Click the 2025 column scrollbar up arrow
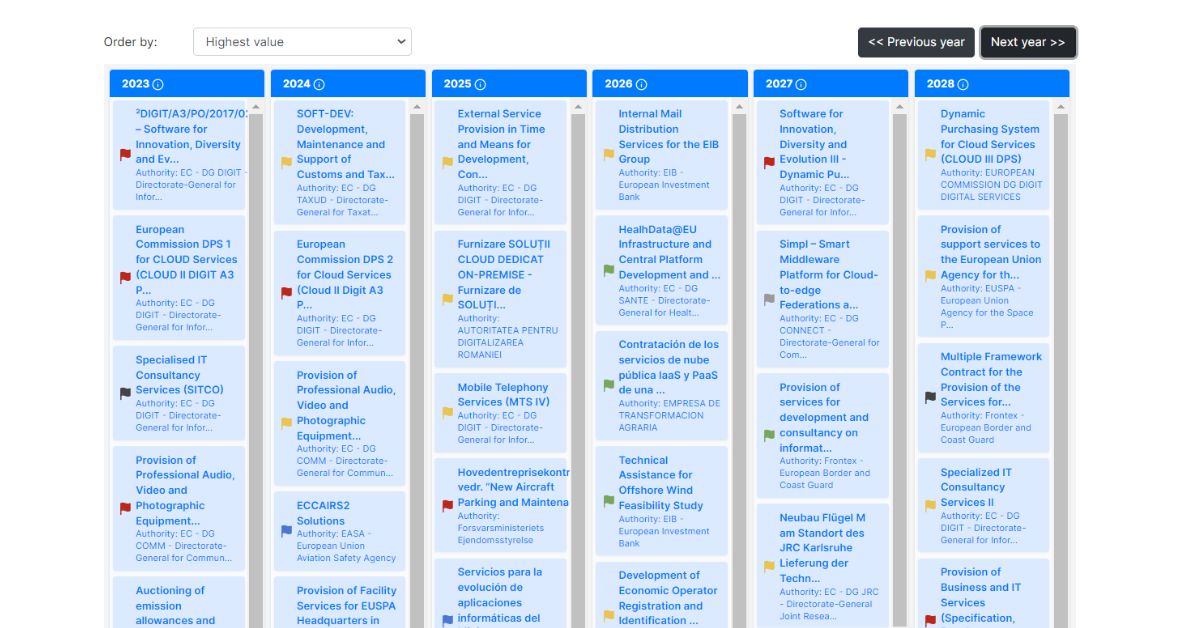The height and width of the screenshot is (628, 1200). [x=578, y=107]
